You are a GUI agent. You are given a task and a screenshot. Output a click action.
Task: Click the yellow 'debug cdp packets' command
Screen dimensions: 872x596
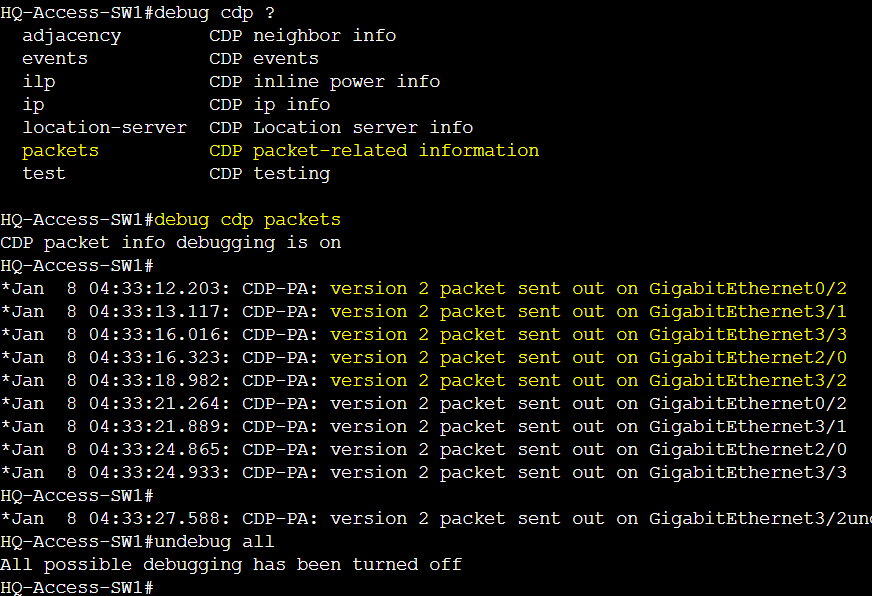tap(247, 220)
